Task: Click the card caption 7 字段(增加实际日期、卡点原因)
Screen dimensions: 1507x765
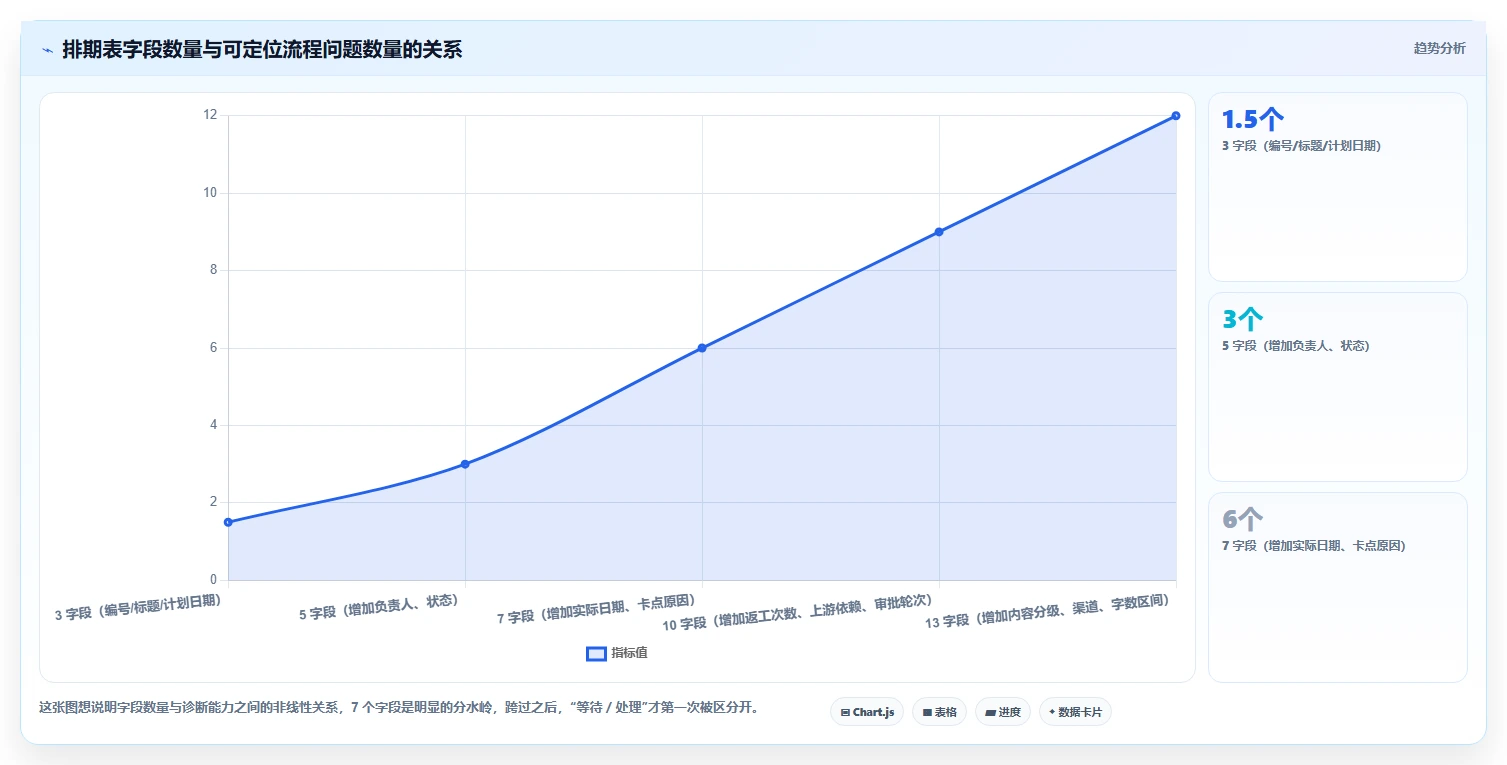Action: point(1313,546)
